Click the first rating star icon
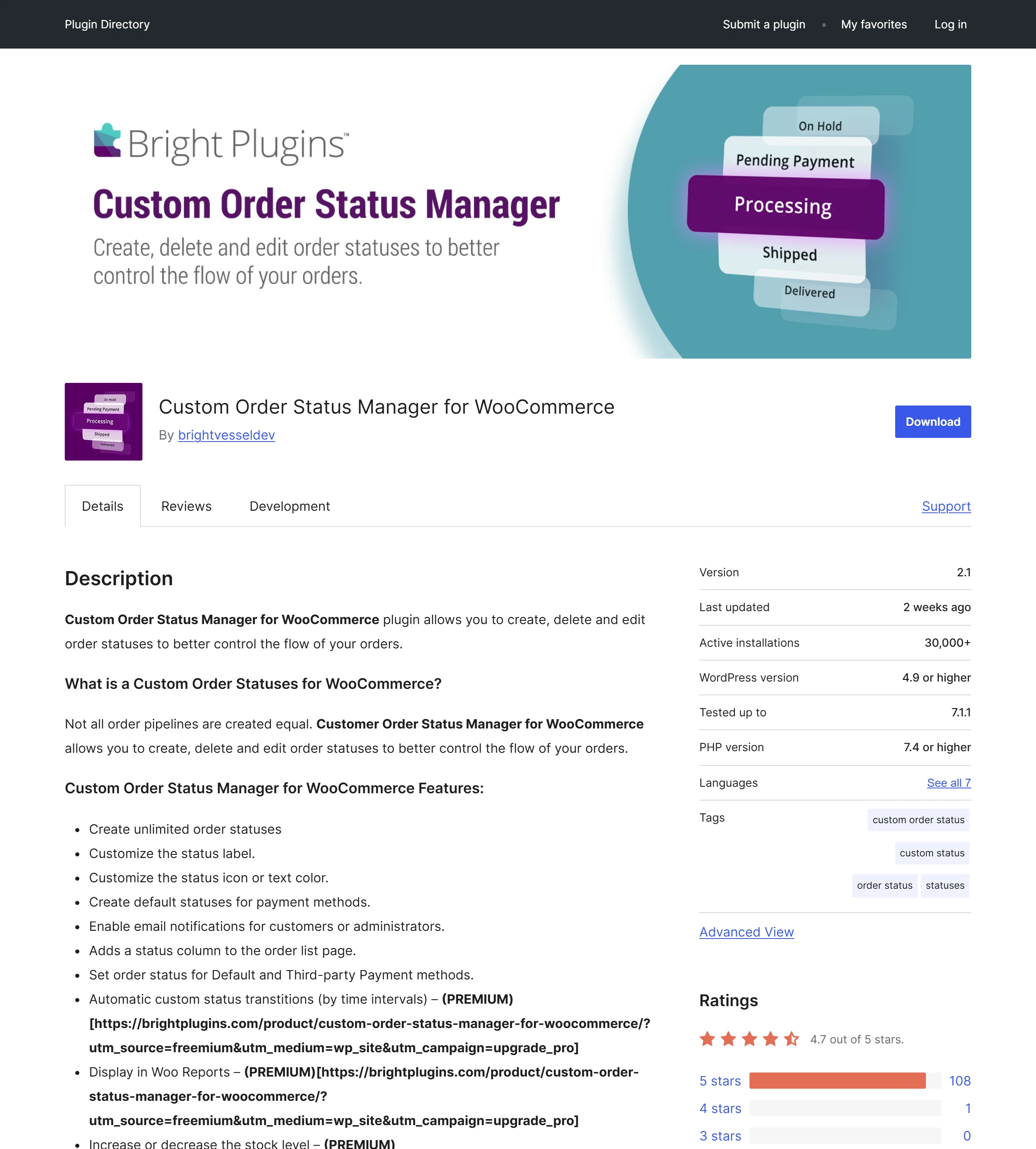Viewport: 1036px width, 1149px height. tap(707, 1039)
